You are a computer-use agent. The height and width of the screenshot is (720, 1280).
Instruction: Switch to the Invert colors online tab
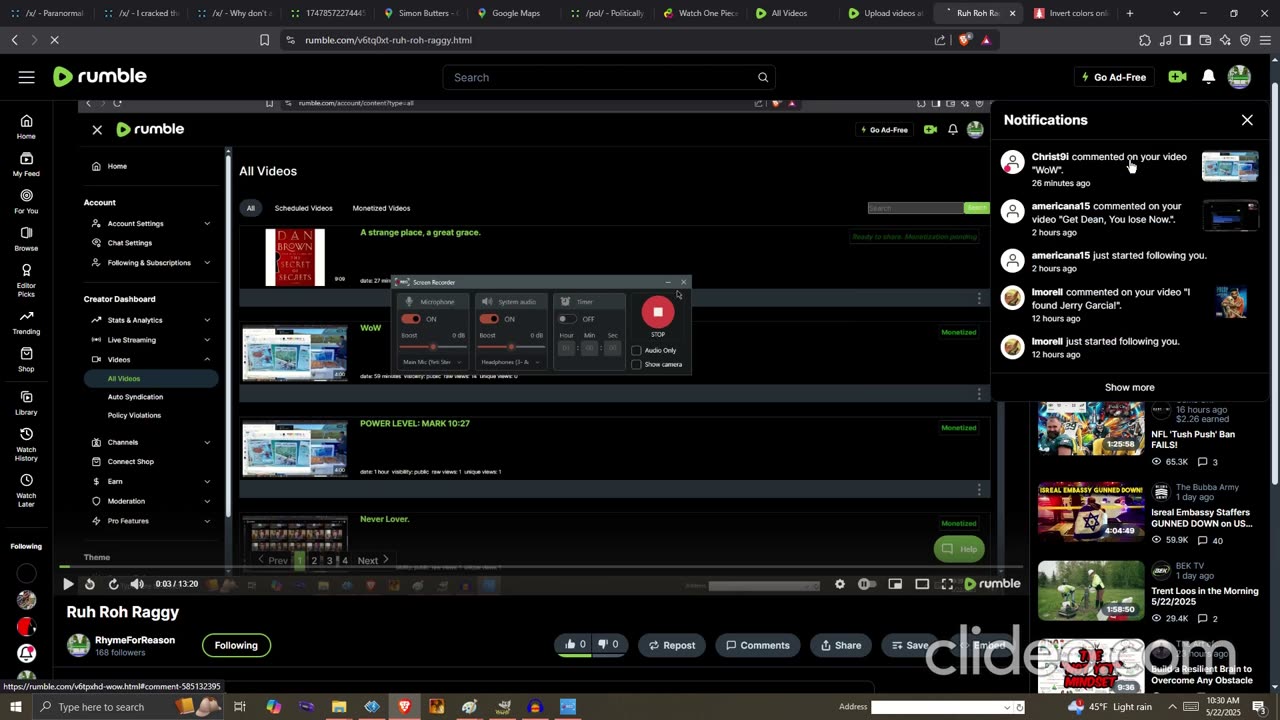click(x=1070, y=13)
